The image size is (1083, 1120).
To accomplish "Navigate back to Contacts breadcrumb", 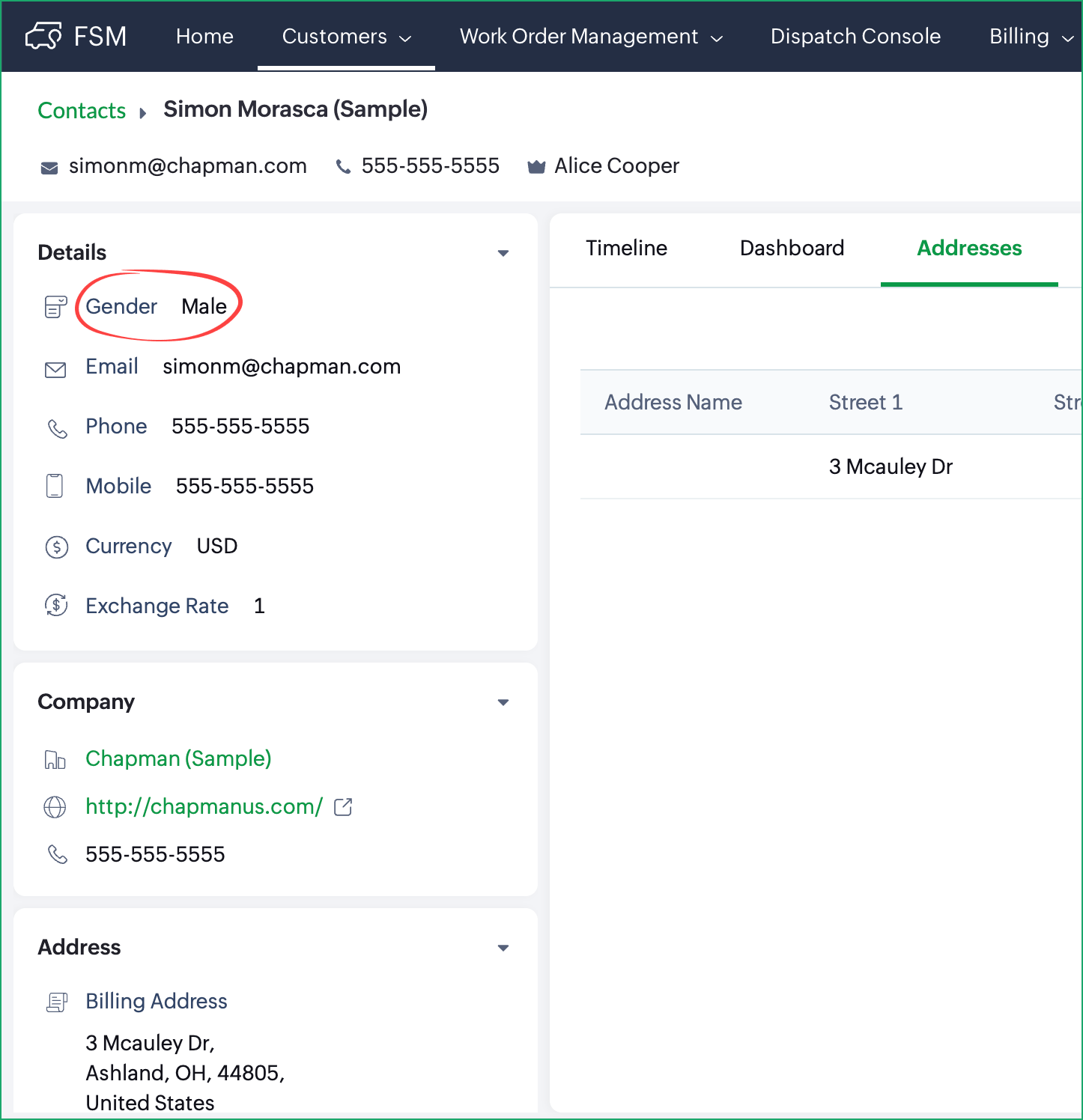I will 82,110.
